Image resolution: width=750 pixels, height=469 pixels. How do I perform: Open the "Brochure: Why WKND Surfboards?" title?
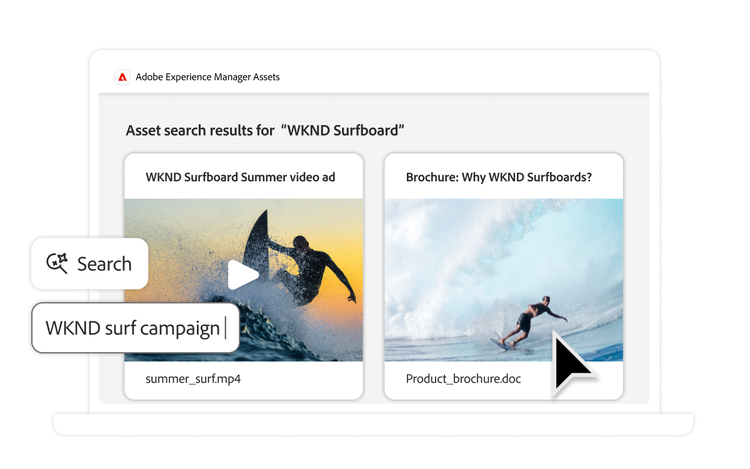[x=498, y=177]
